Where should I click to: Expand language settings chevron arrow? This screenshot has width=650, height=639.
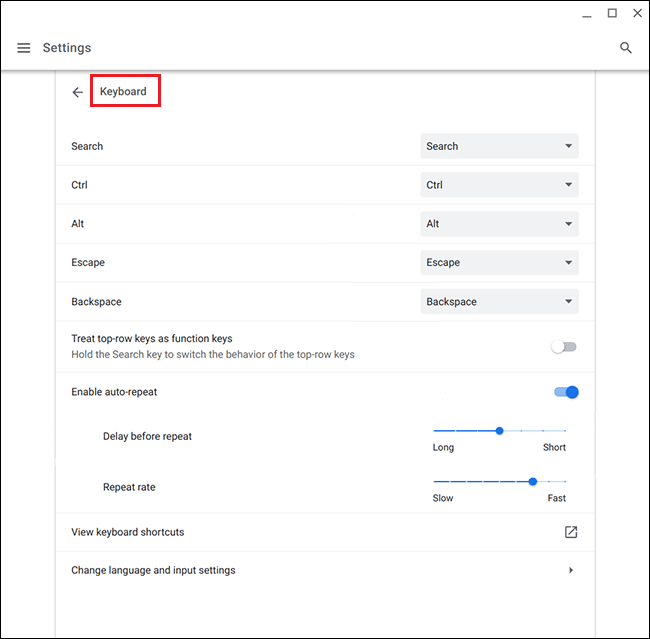[571, 570]
